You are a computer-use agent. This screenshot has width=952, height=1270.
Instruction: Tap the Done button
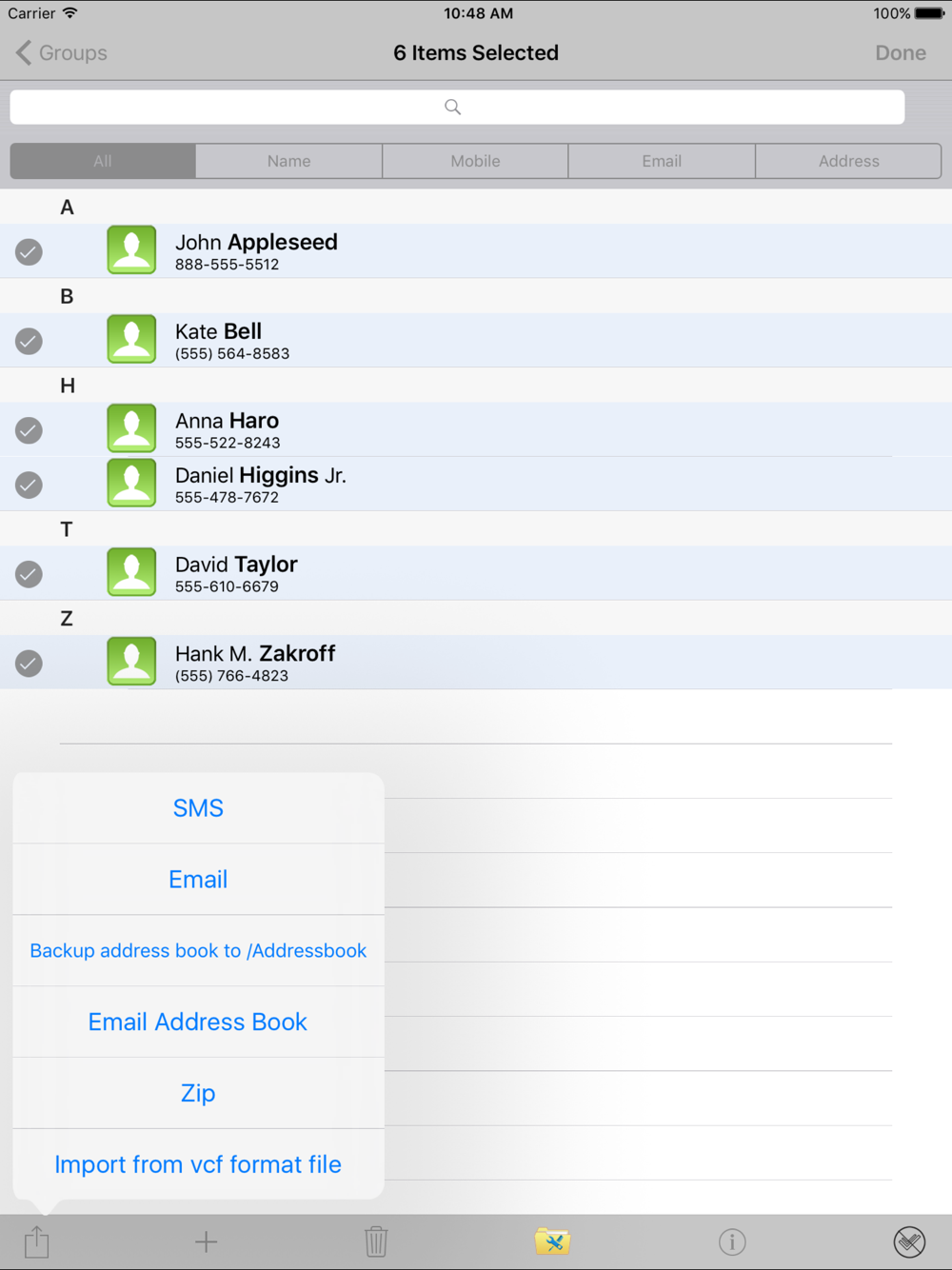click(901, 53)
